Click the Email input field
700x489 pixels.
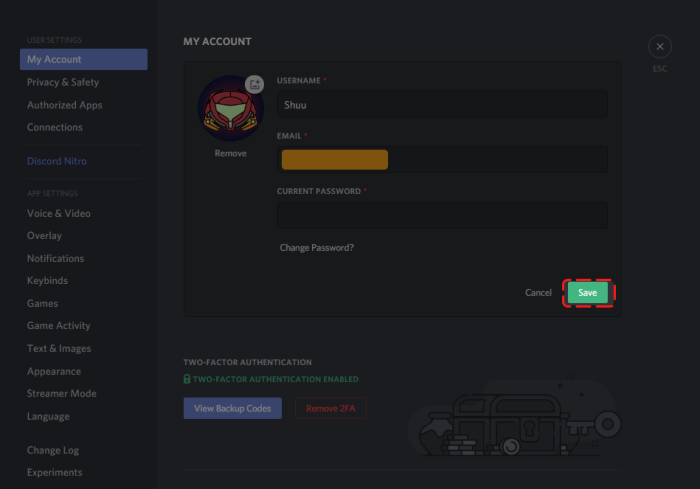[442, 159]
